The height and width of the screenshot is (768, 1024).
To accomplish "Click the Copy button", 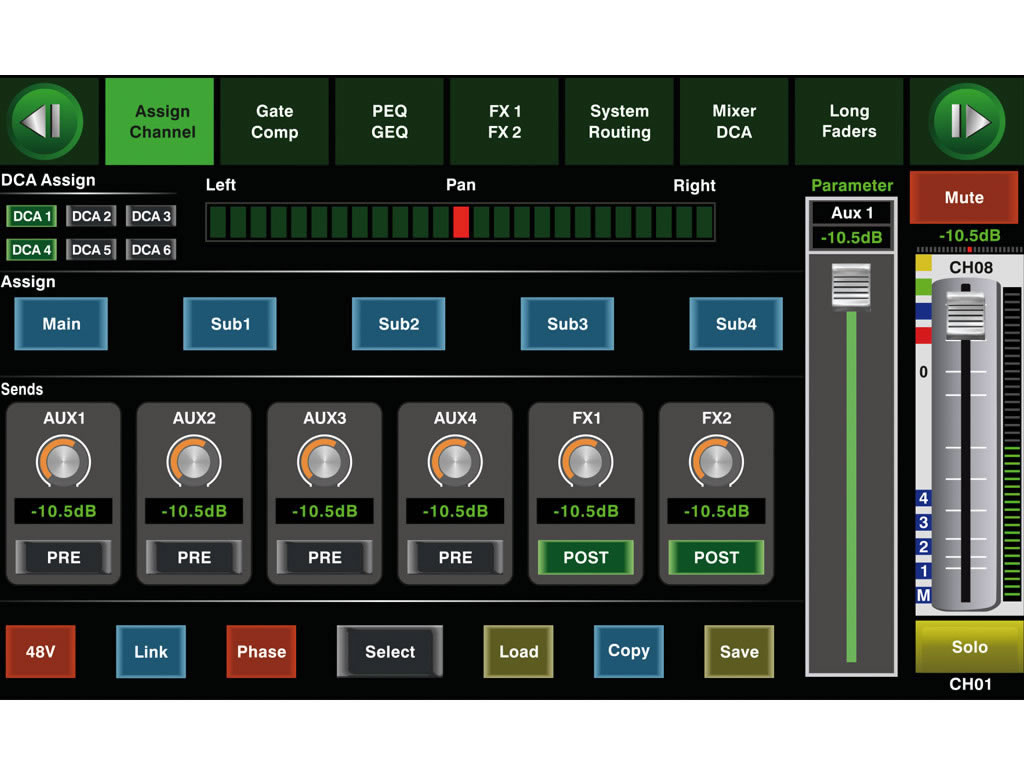I will click(x=628, y=651).
